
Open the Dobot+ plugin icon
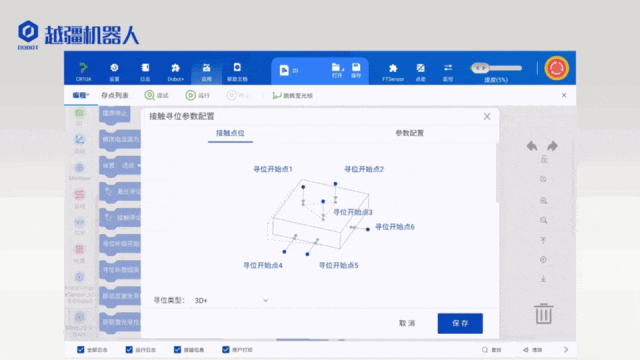tap(176, 68)
